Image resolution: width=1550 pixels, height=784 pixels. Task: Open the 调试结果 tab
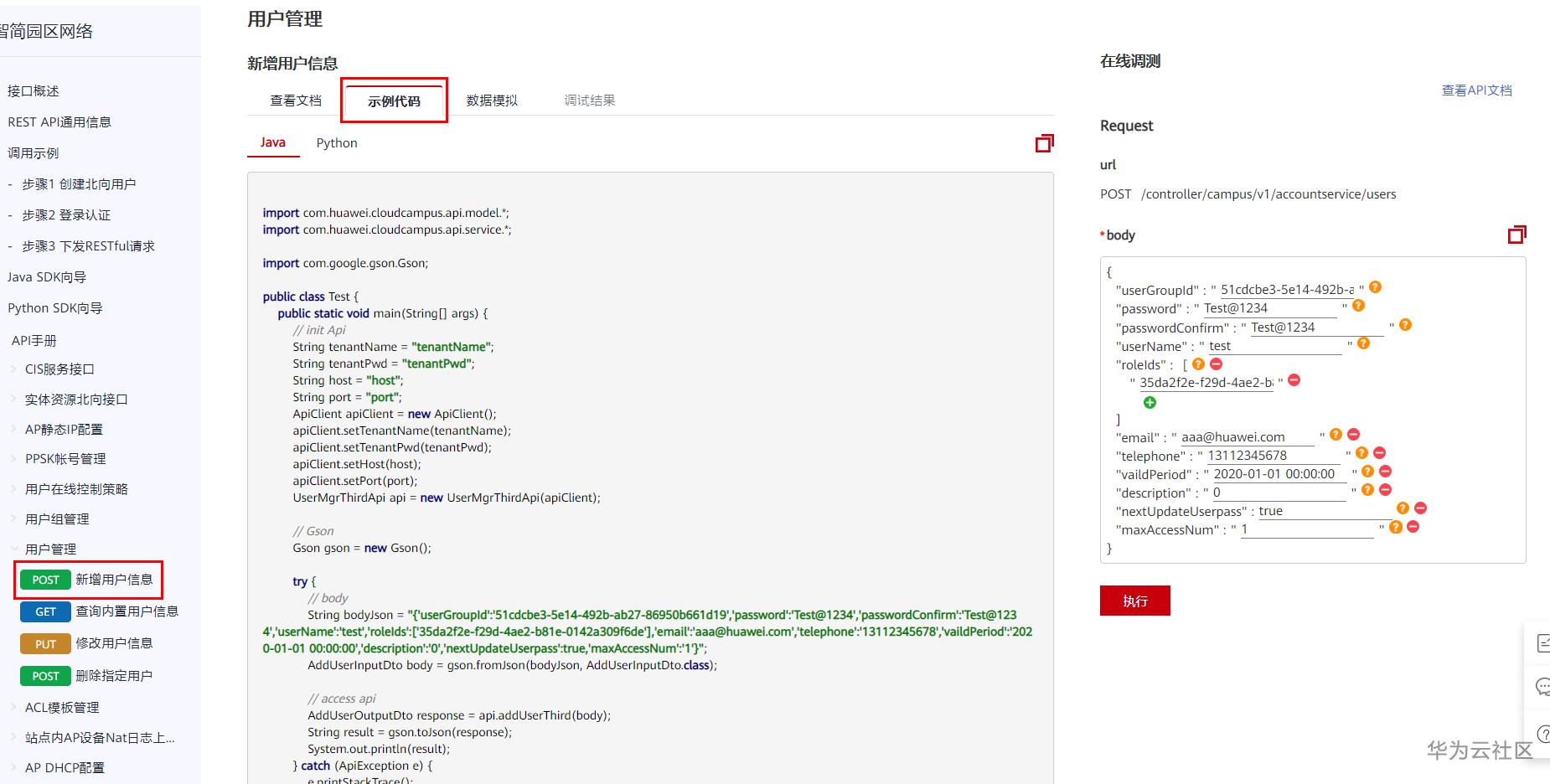pyautogui.click(x=590, y=101)
